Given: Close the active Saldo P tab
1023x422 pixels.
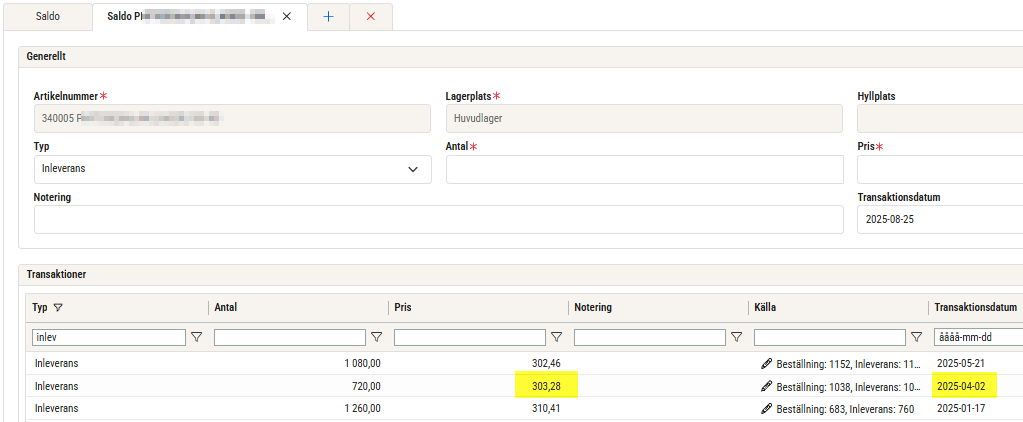Looking at the screenshot, I should point(286,17).
